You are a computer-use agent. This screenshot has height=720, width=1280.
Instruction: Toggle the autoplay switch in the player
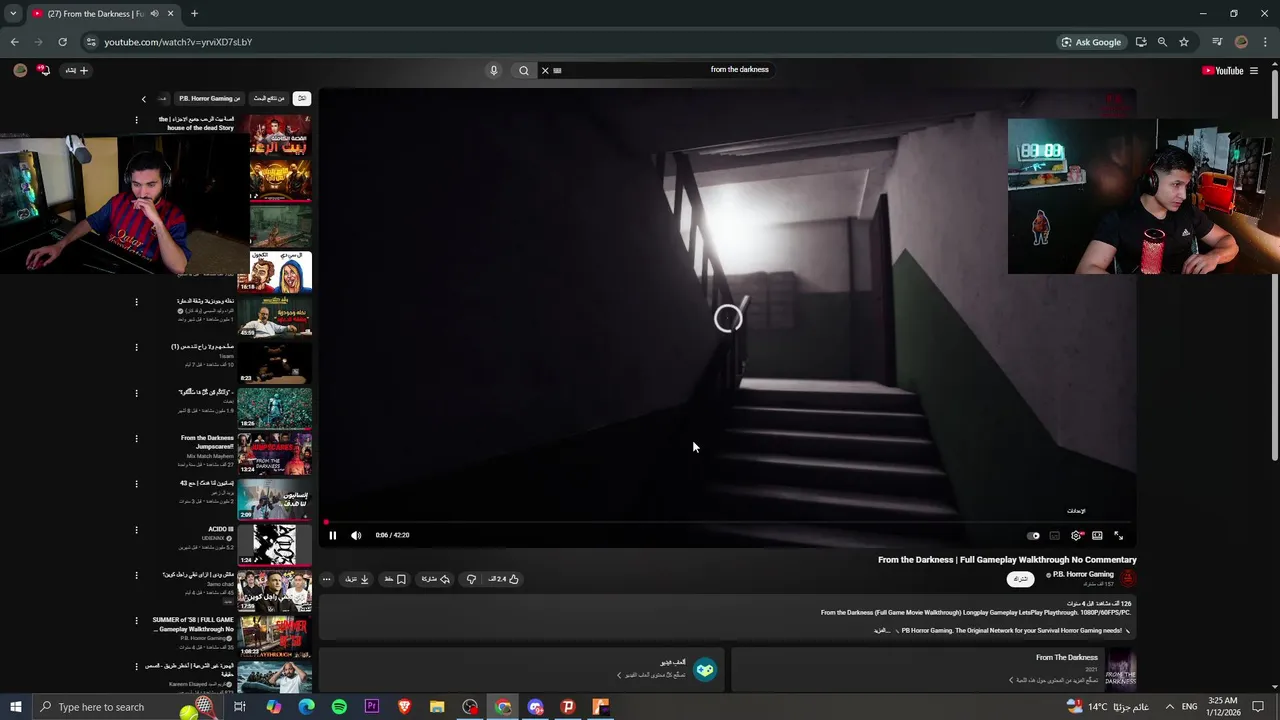(x=1033, y=536)
